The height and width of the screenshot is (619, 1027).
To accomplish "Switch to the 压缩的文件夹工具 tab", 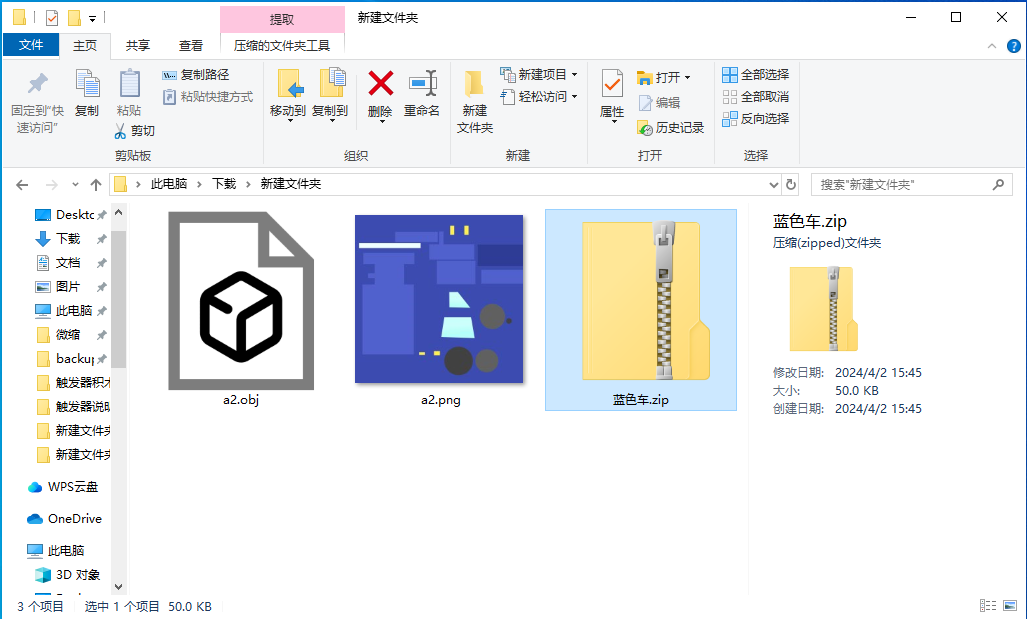I will click(x=282, y=45).
